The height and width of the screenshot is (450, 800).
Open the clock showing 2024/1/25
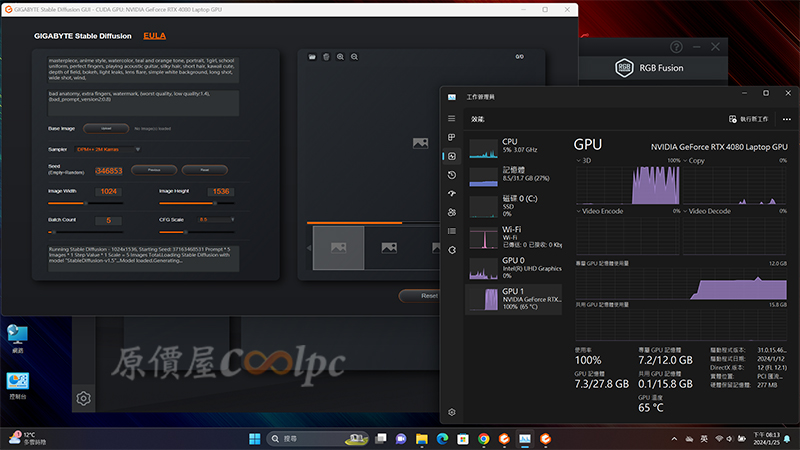pos(766,439)
